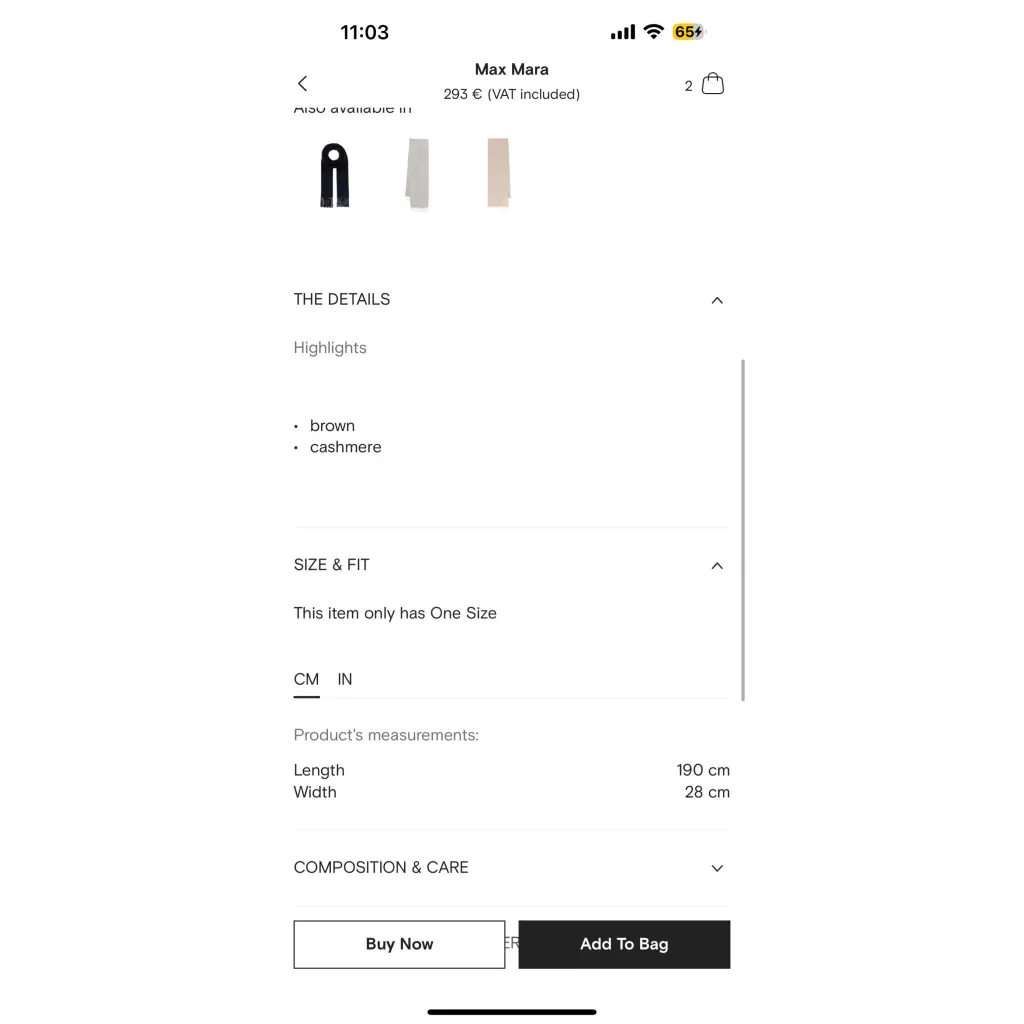Tap the shopping bag item count

[688, 86]
